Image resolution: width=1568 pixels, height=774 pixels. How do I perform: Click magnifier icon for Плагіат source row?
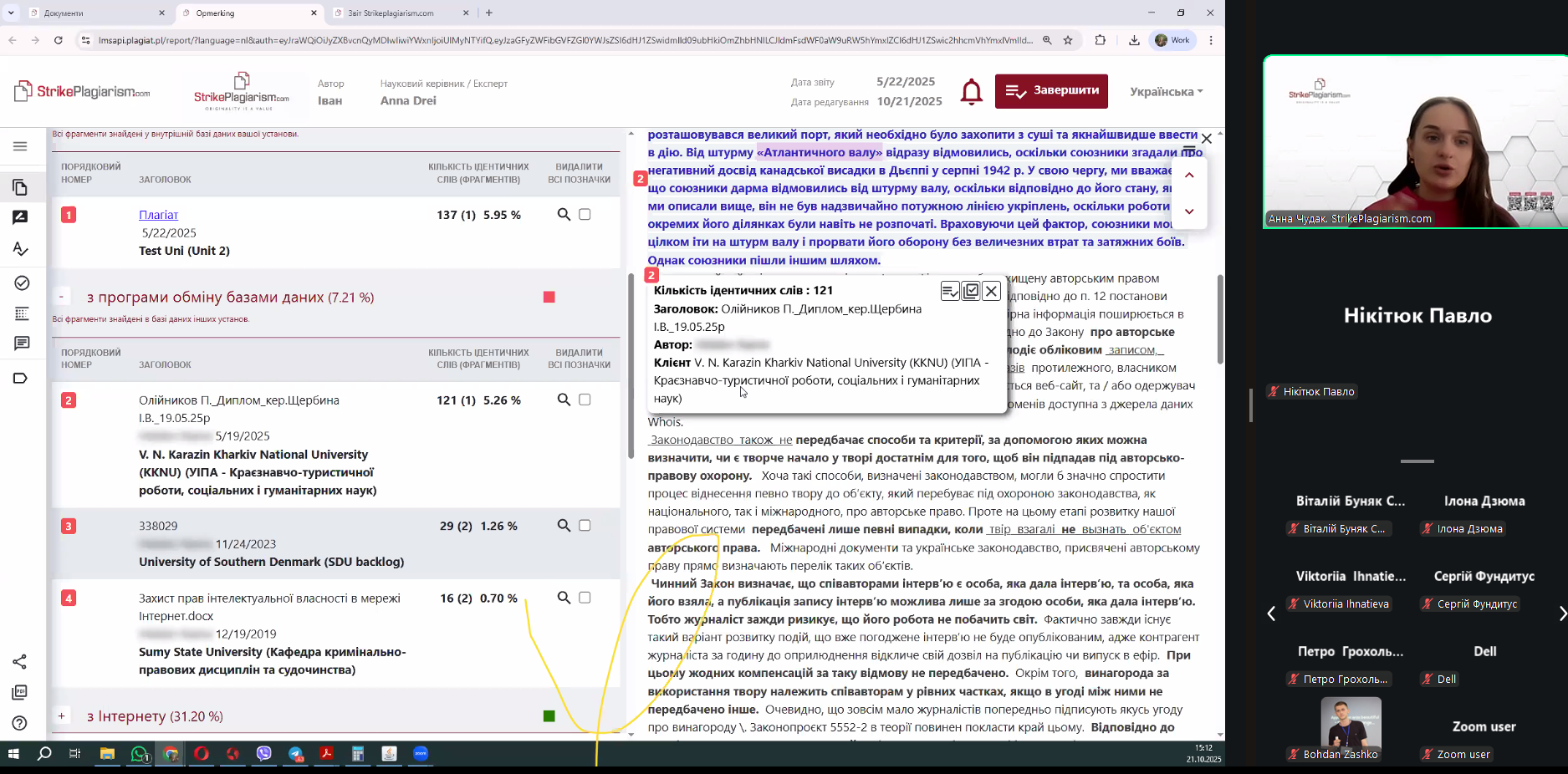coord(564,215)
